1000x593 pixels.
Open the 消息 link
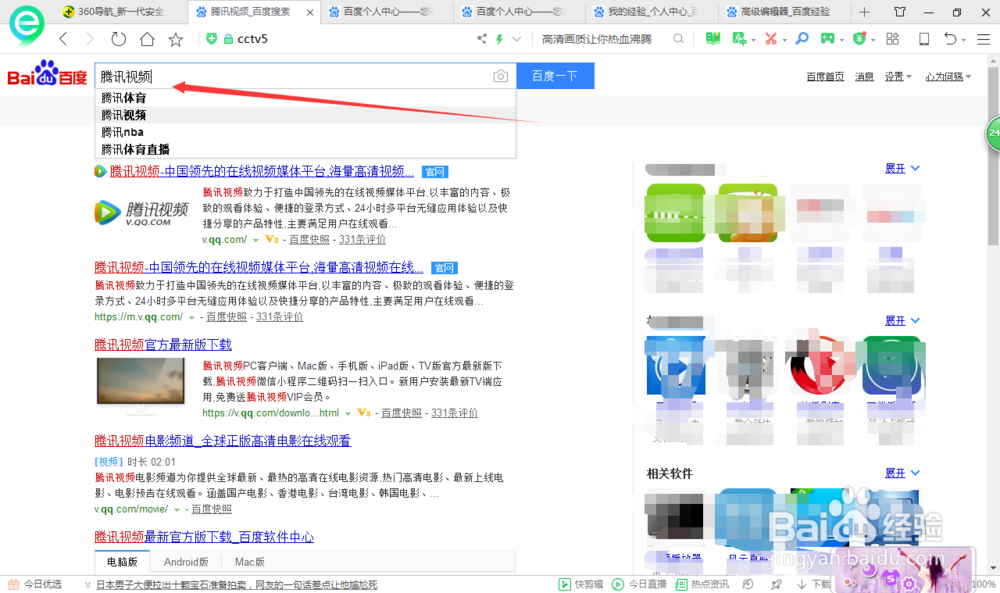[x=864, y=77]
